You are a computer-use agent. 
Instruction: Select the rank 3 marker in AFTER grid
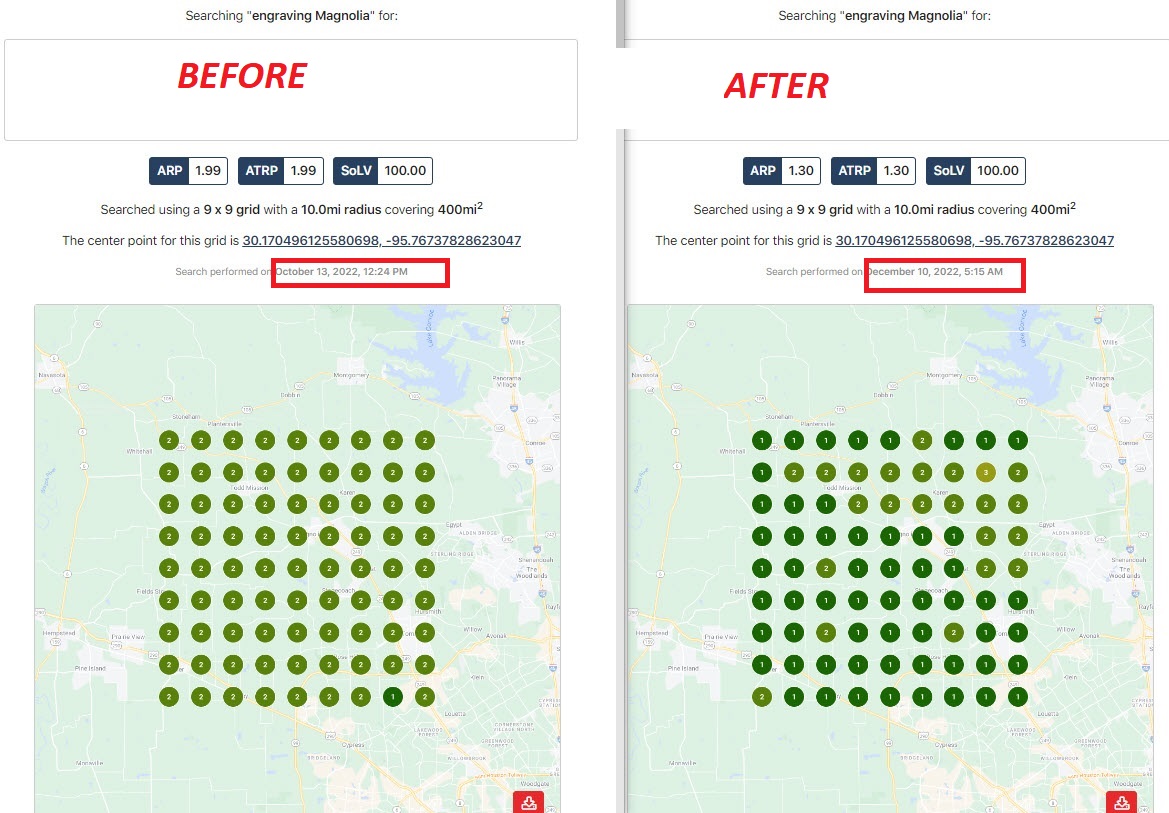pos(986,472)
